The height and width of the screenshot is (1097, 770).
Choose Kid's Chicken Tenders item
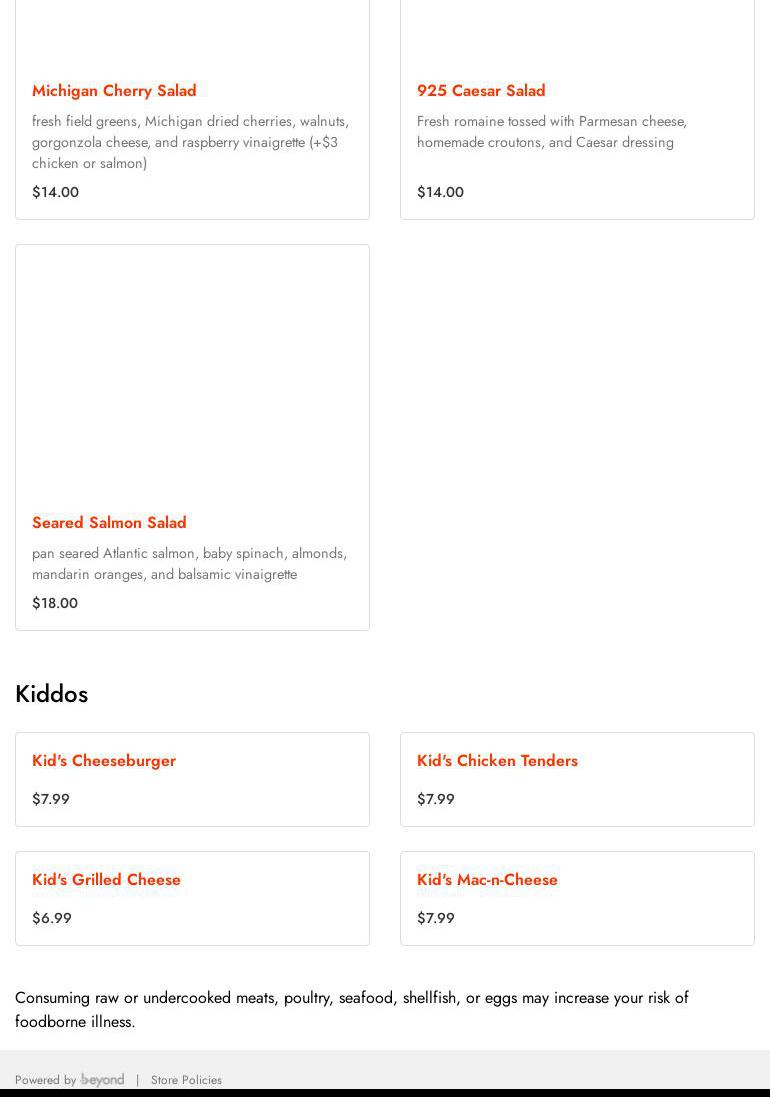[x=497, y=760]
